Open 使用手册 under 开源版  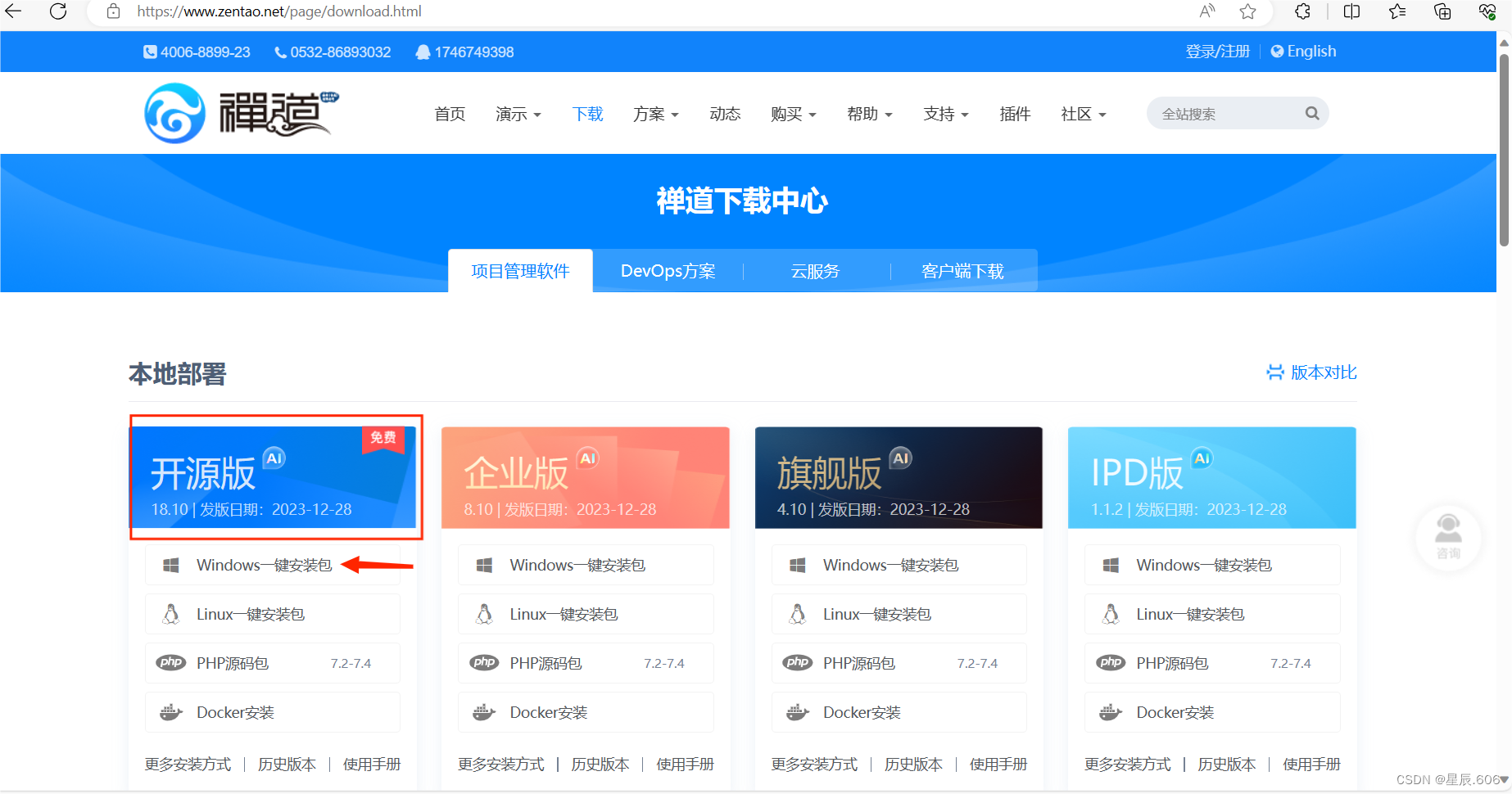click(372, 765)
